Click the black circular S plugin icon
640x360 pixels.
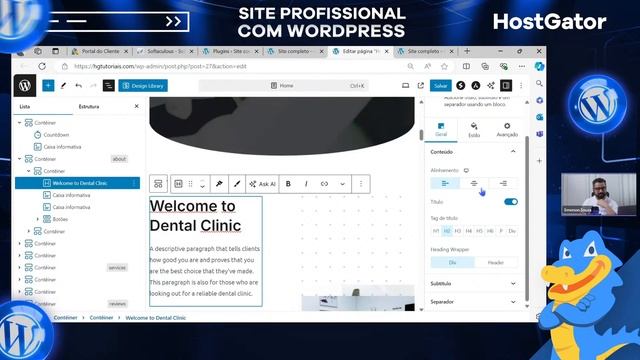tap(461, 86)
